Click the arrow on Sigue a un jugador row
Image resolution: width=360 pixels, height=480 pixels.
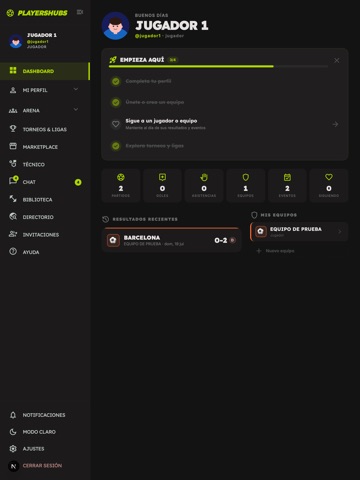tap(335, 124)
